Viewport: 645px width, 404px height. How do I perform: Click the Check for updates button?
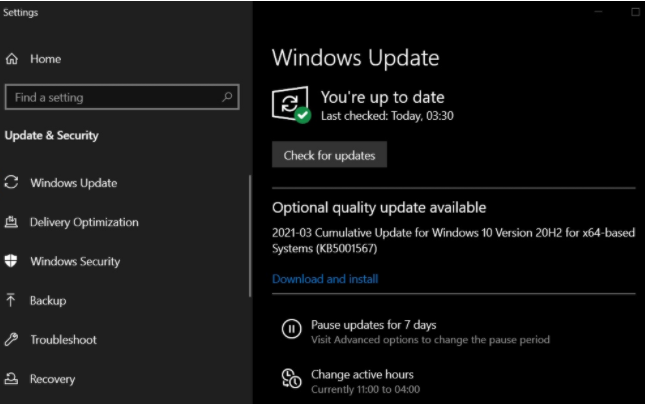[x=329, y=155]
